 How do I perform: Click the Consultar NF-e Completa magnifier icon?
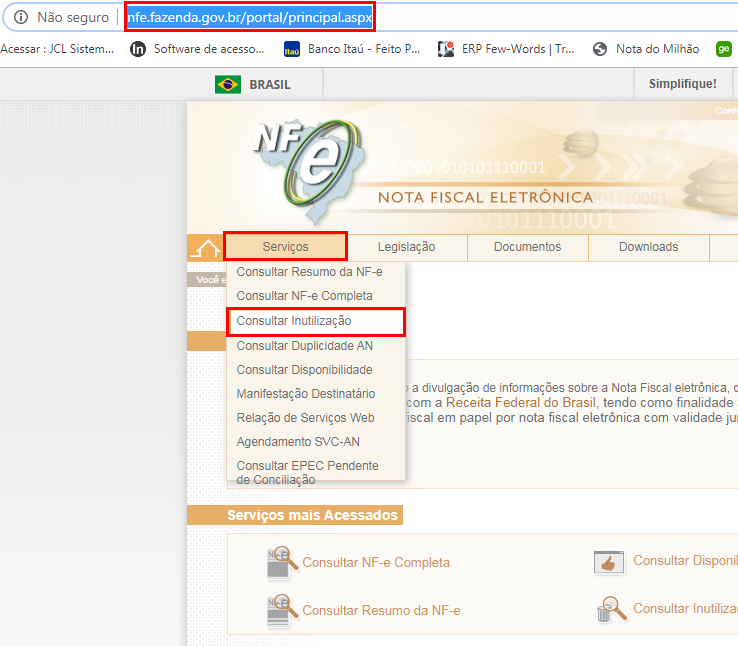coord(282,562)
